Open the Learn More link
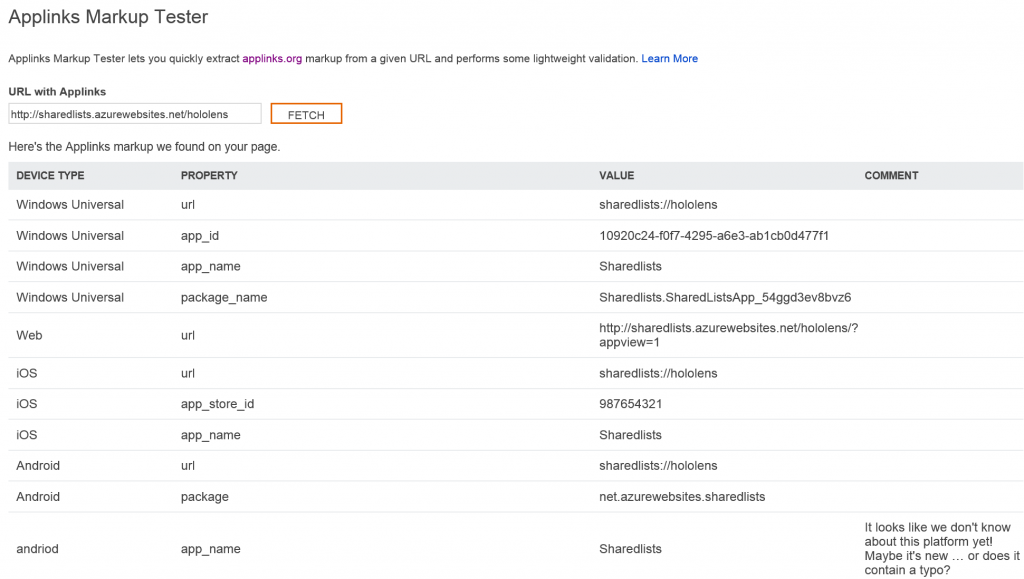The height and width of the screenshot is (579, 1024). (669, 59)
